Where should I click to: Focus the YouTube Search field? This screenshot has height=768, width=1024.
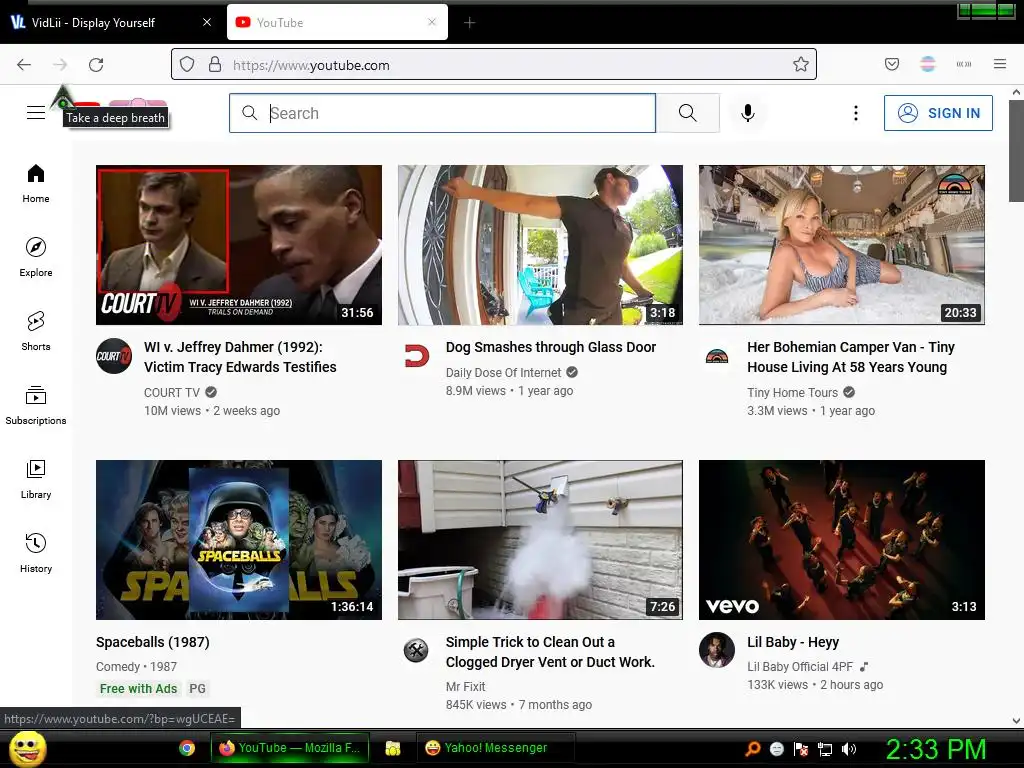442,113
